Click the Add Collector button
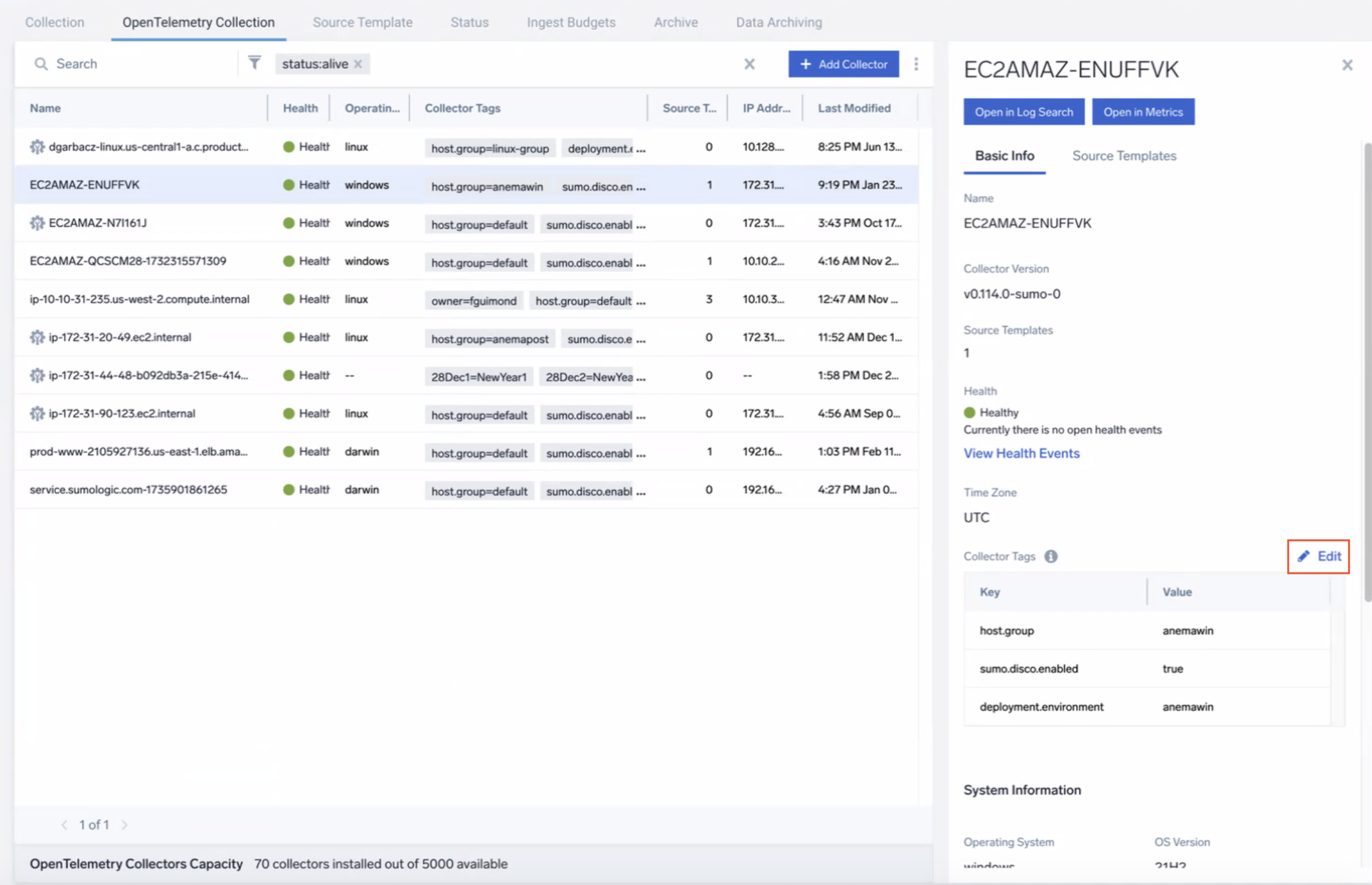 [x=843, y=64]
